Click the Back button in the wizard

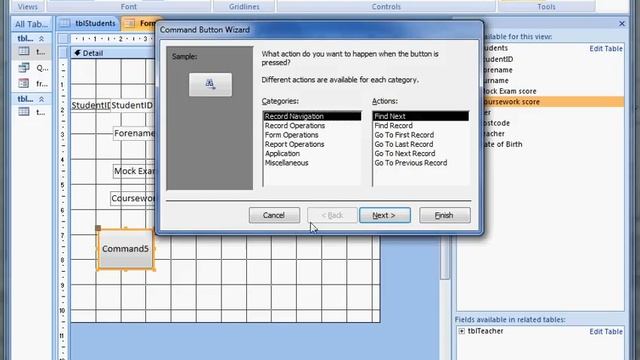point(332,215)
